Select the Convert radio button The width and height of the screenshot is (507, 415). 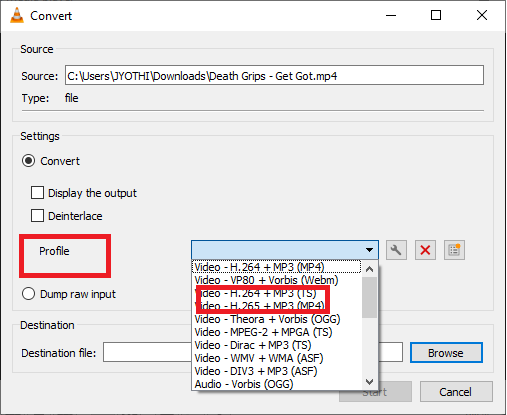[28, 161]
